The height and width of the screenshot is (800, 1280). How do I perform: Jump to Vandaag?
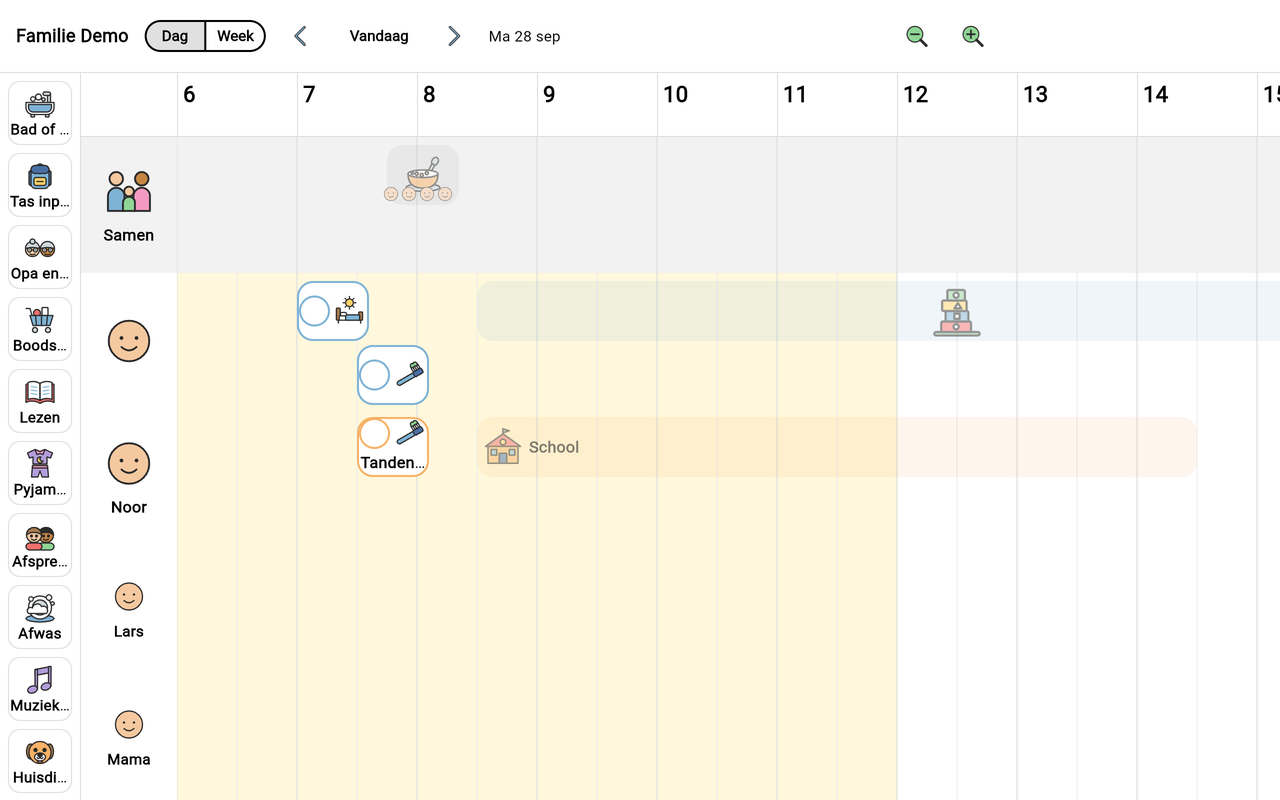pos(379,36)
